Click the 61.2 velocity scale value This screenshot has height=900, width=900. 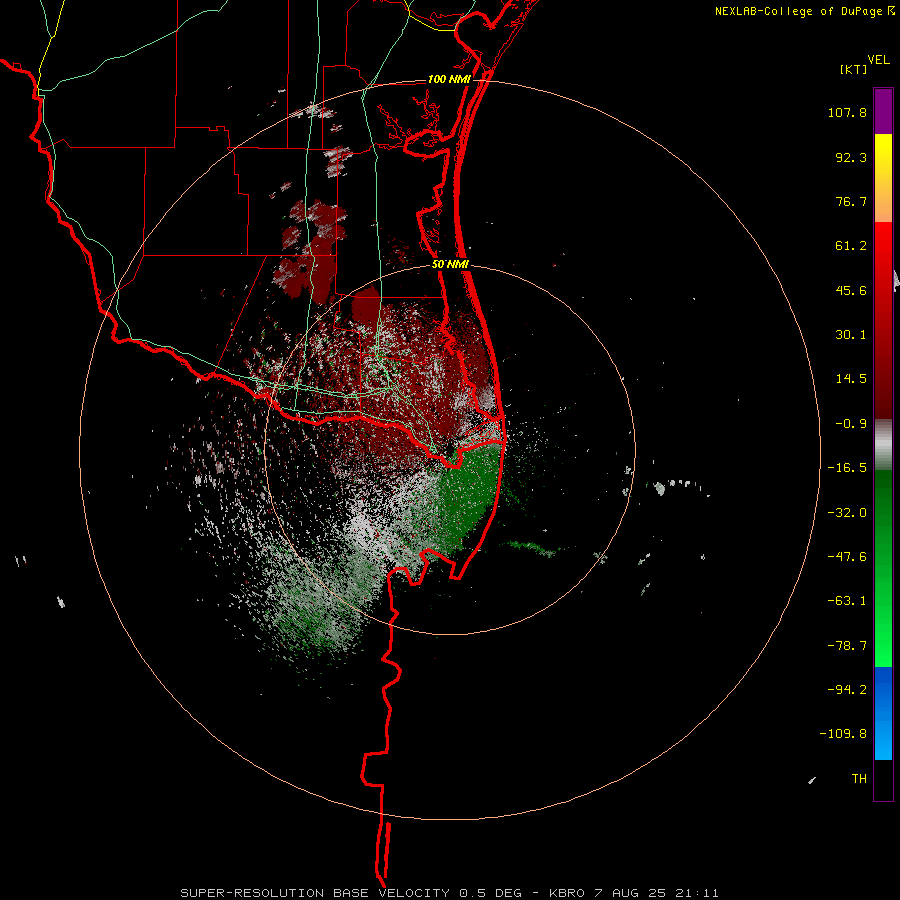tap(851, 246)
